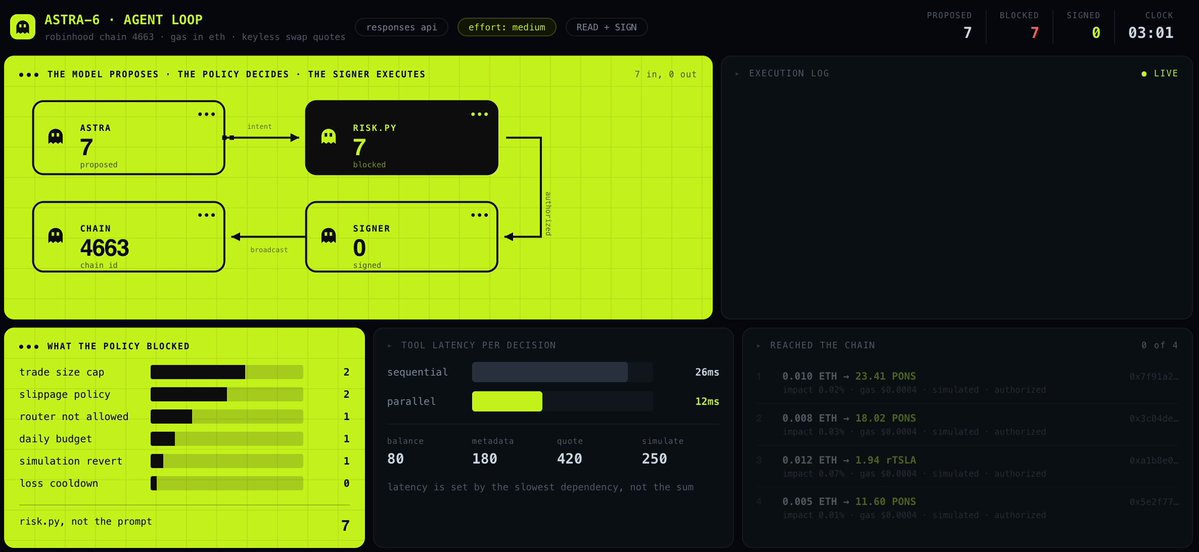Click the ghost icon in RISK.PY node
Viewport: 1199px width, 552px height.
pyautogui.click(x=329, y=137)
